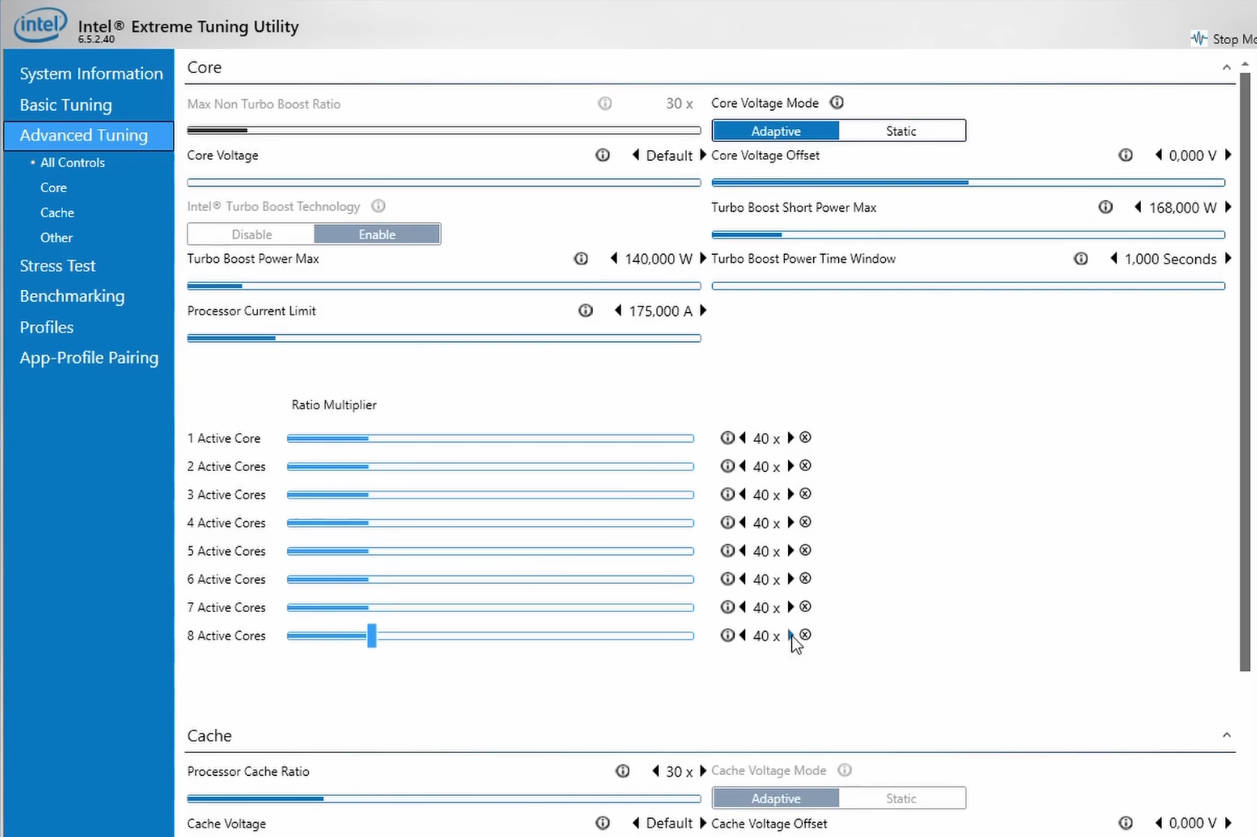The image size is (1257, 837).
Task: Click the Stop Monitoring icon at top right
Action: pyautogui.click(x=1199, y=39)
